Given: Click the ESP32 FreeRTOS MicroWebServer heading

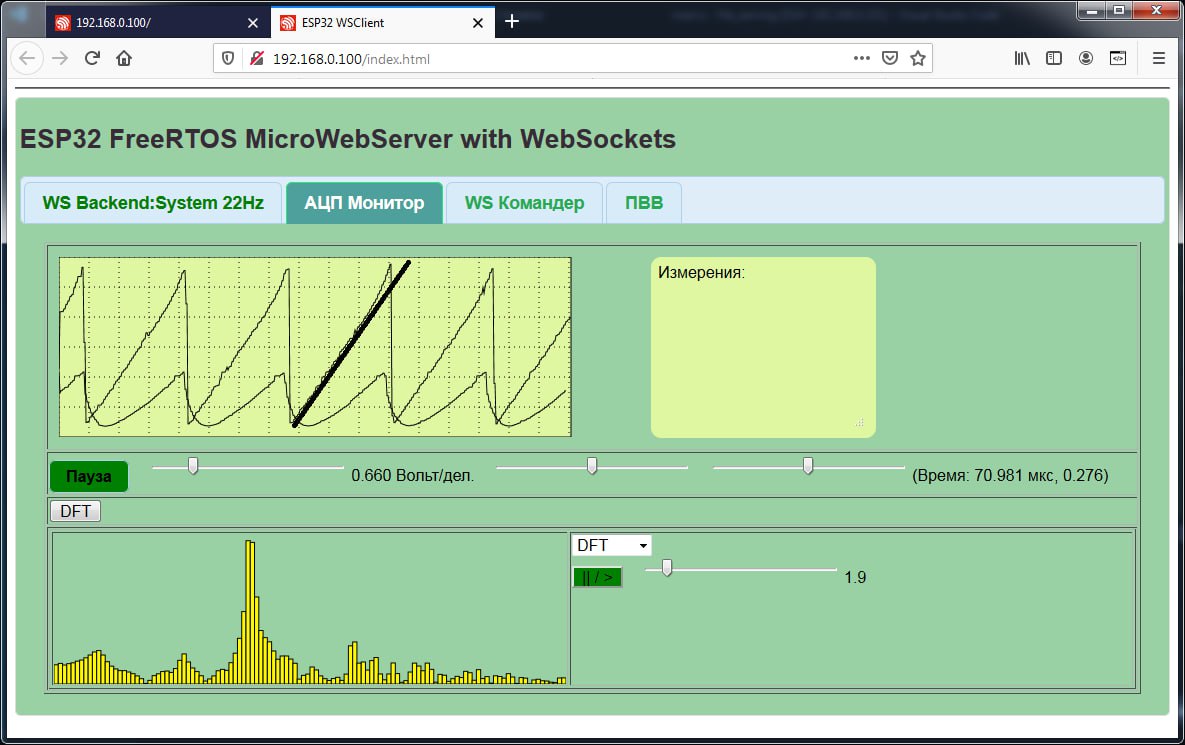Looking at the screenshot, I should (348, 139).
